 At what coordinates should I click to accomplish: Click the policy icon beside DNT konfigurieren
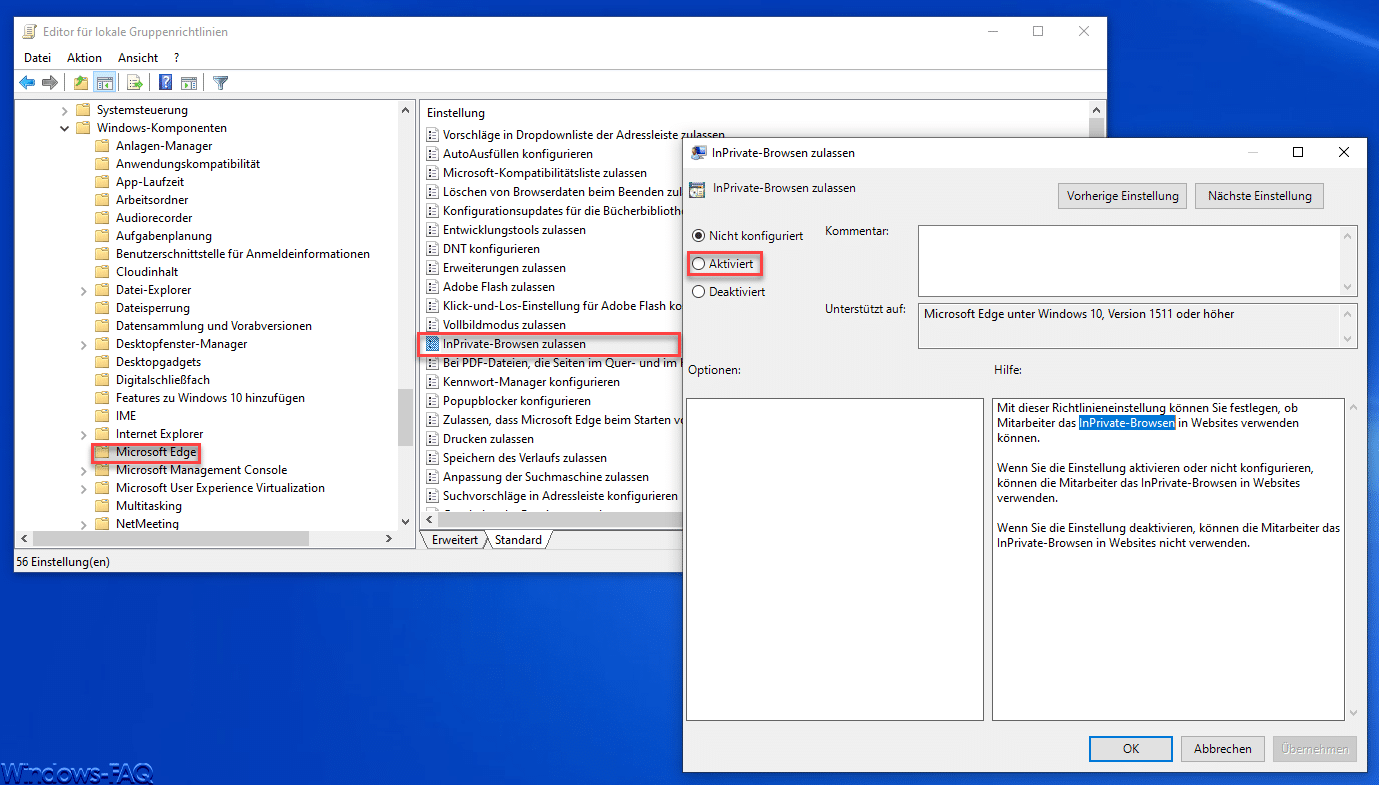click(433, 249)
